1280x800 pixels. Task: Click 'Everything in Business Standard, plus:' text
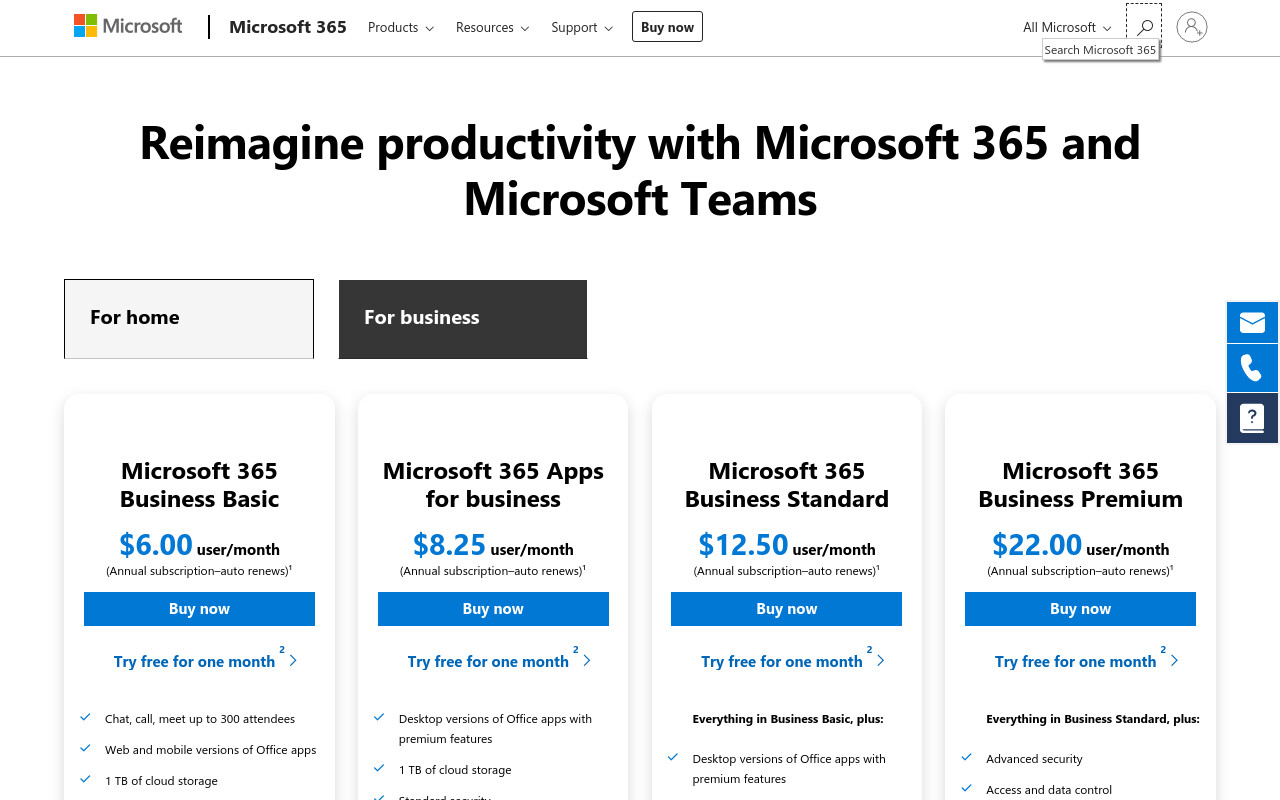coord(1093,719)
